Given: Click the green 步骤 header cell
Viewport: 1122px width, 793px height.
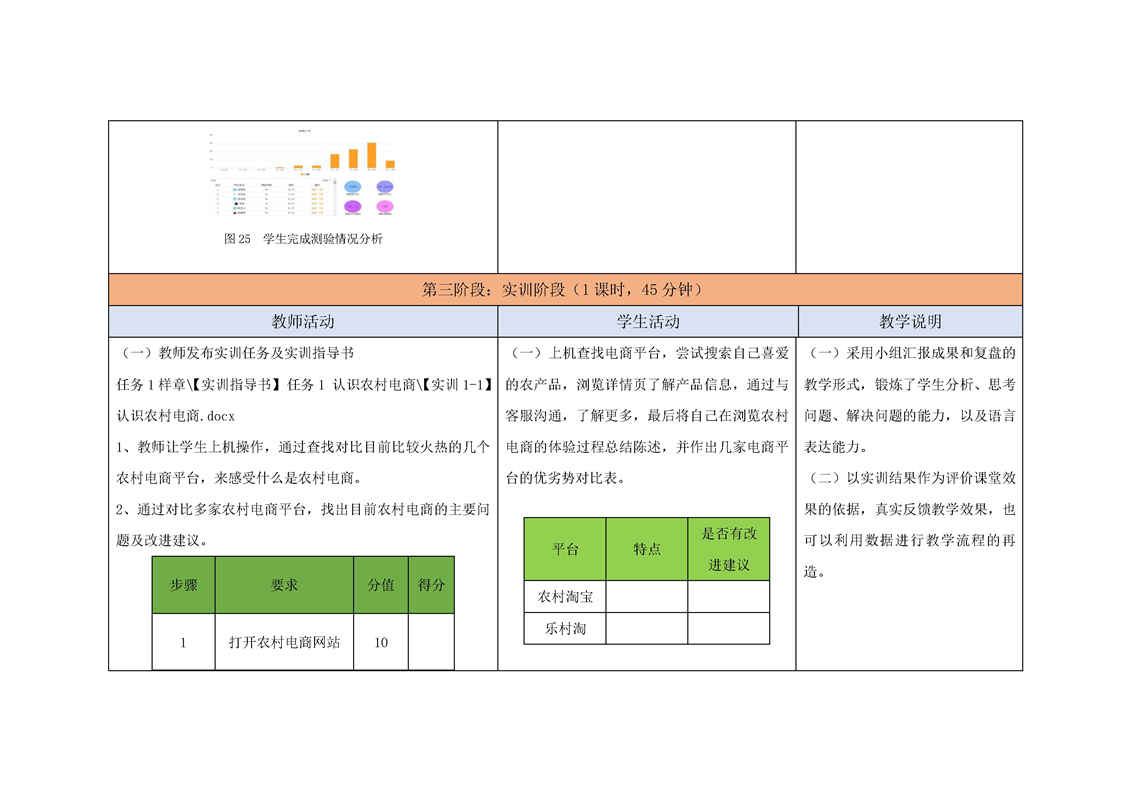Looking at the screenshot, I should coord(183,585).
